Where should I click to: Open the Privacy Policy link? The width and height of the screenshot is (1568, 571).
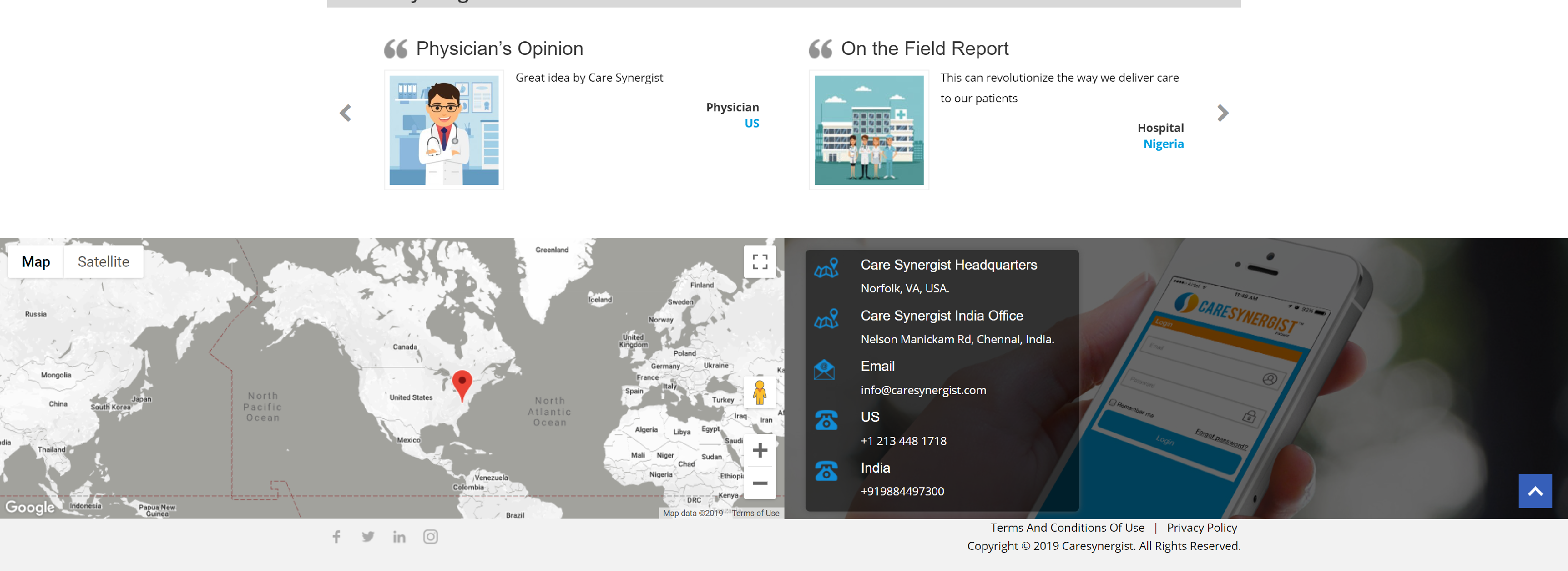click(x=1202, y=528)
